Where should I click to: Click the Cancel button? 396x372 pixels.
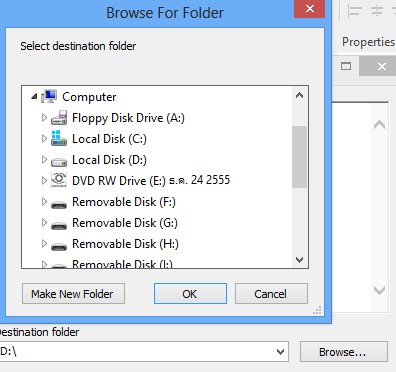tap(271, 294)
